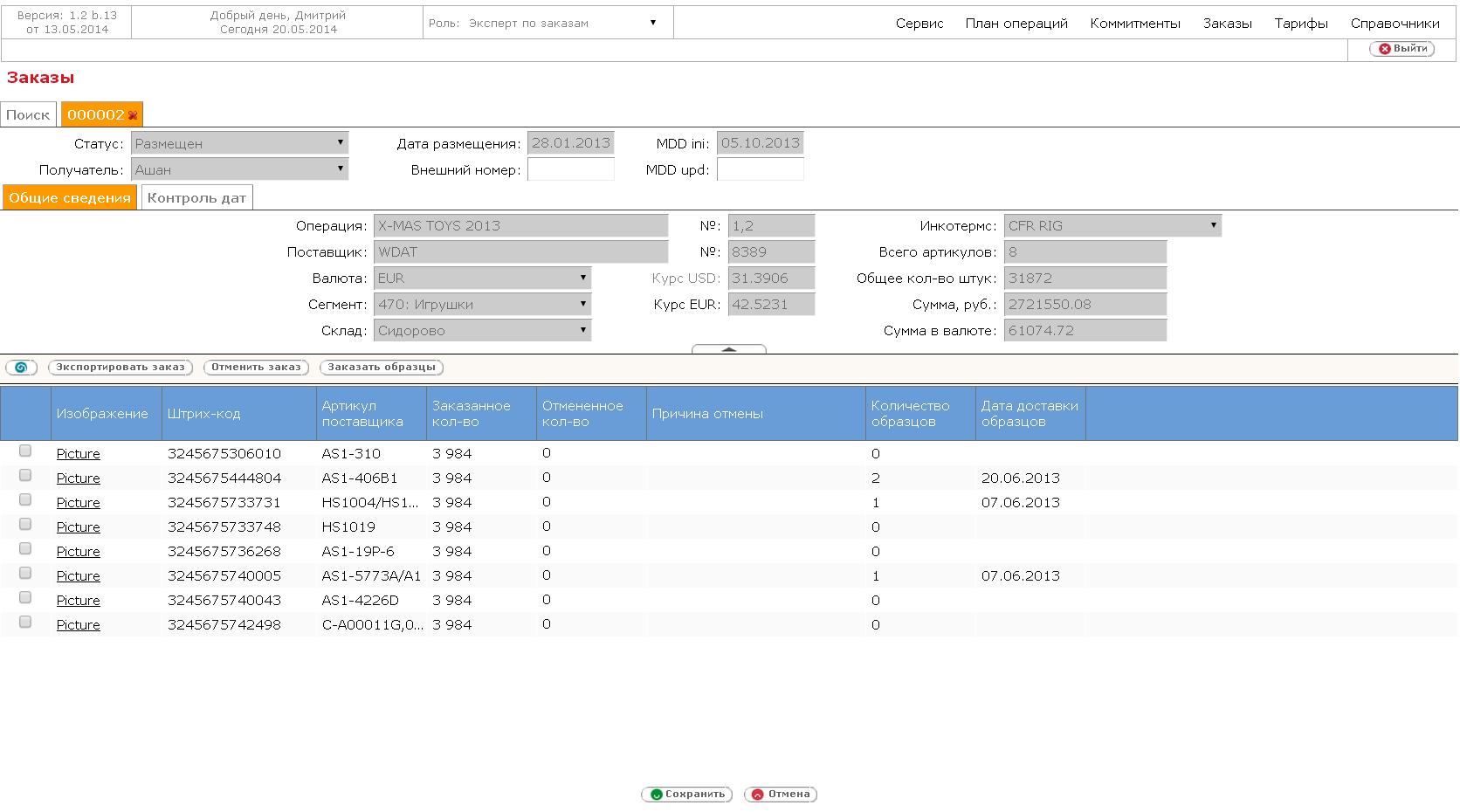Click the Внешний номер input field
The height and width of the screenshot is (812, 1460).
click(571, 169)
